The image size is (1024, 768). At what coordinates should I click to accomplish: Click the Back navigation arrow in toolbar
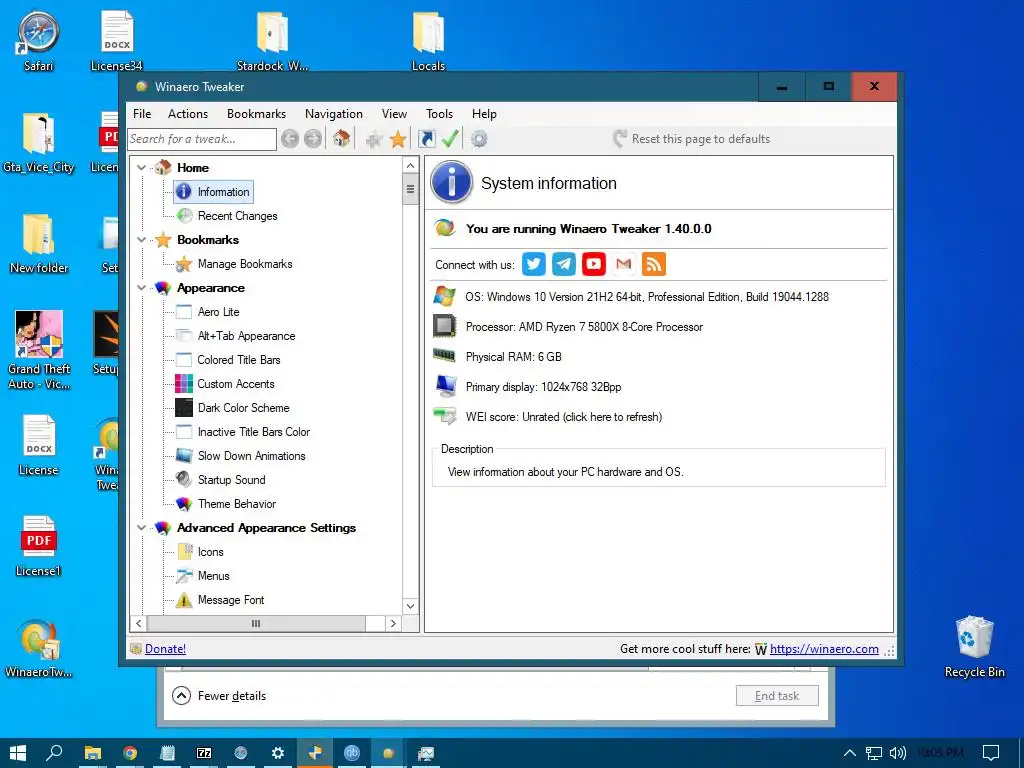pyautogui.click(x=290, y=138)
